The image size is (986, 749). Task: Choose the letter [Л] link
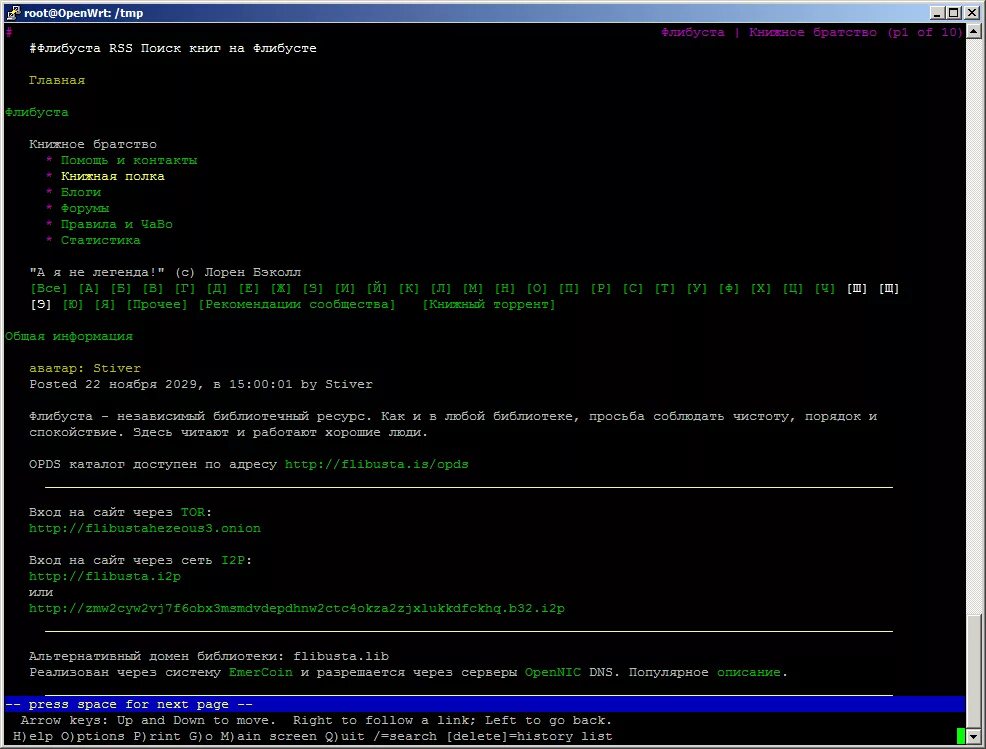pyautogui.click(x=441, y=288)
